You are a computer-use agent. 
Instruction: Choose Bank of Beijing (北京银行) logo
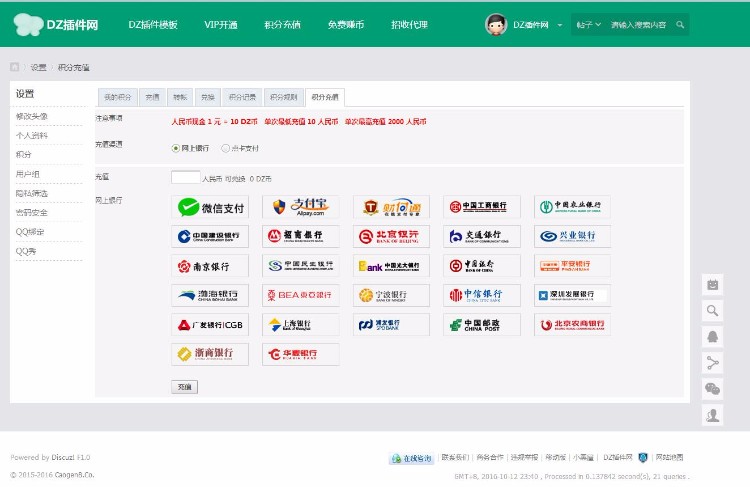coord(391,236)
